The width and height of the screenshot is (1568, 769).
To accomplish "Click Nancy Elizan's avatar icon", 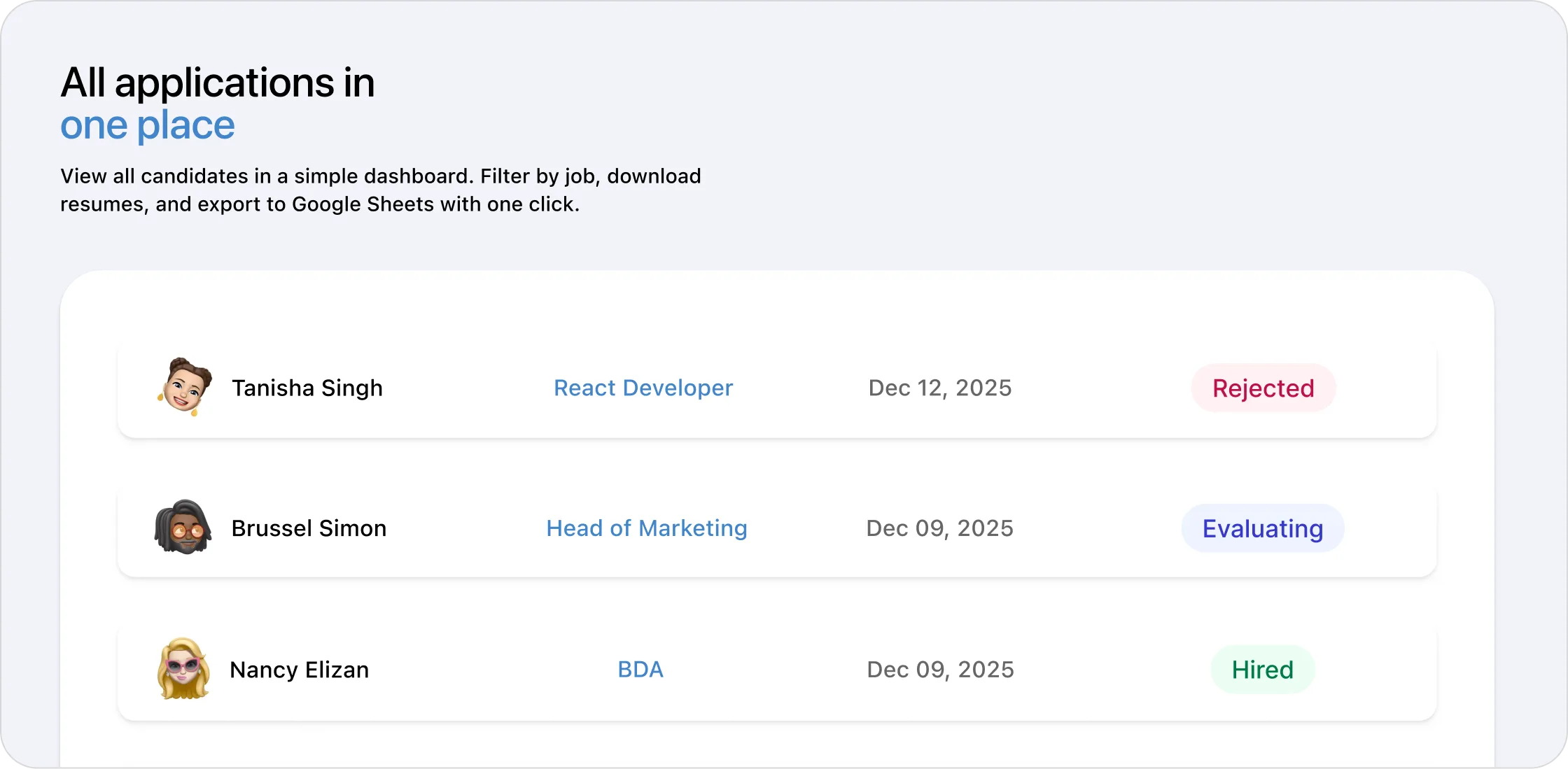I will 183,669.
